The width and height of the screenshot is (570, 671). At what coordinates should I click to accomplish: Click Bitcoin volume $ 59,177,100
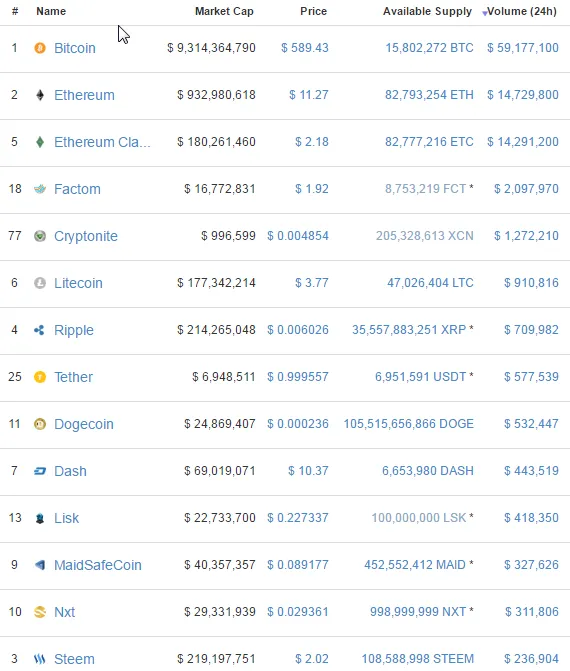click(x=522, y=48)
